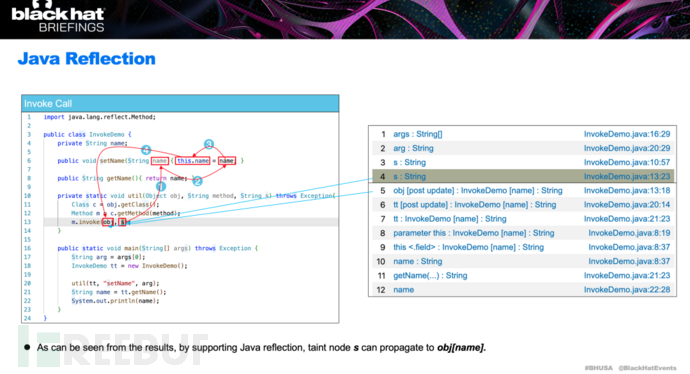Click the circled number 2 marker
The image size is (690, 374).
tap(198, 181)
